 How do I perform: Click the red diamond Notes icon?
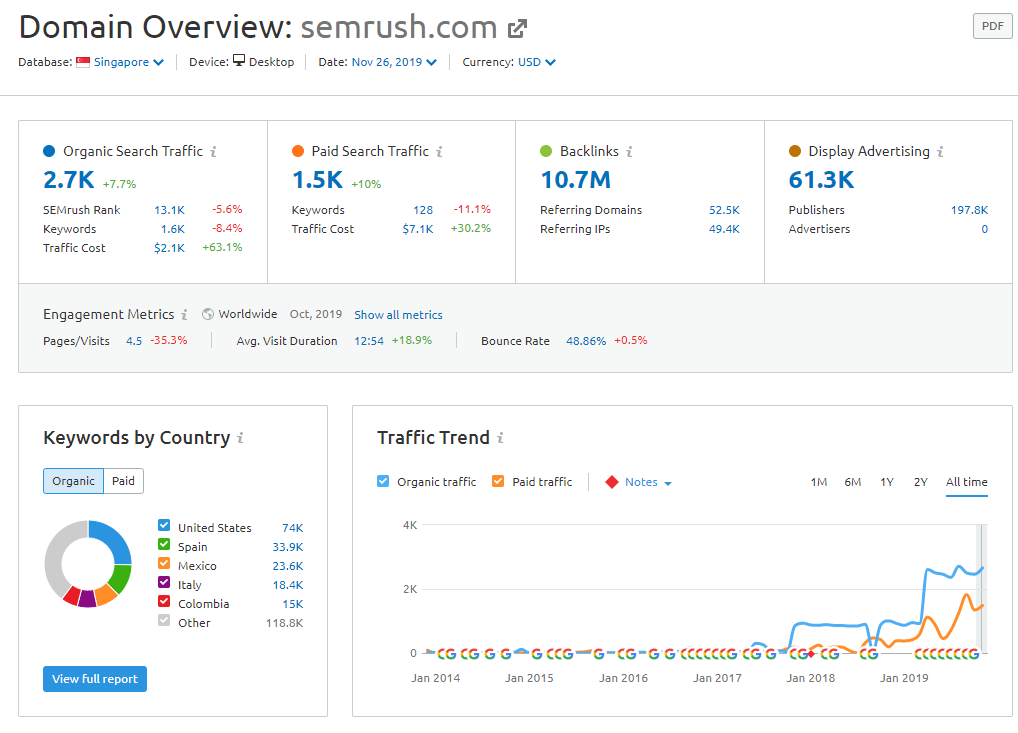612,482
